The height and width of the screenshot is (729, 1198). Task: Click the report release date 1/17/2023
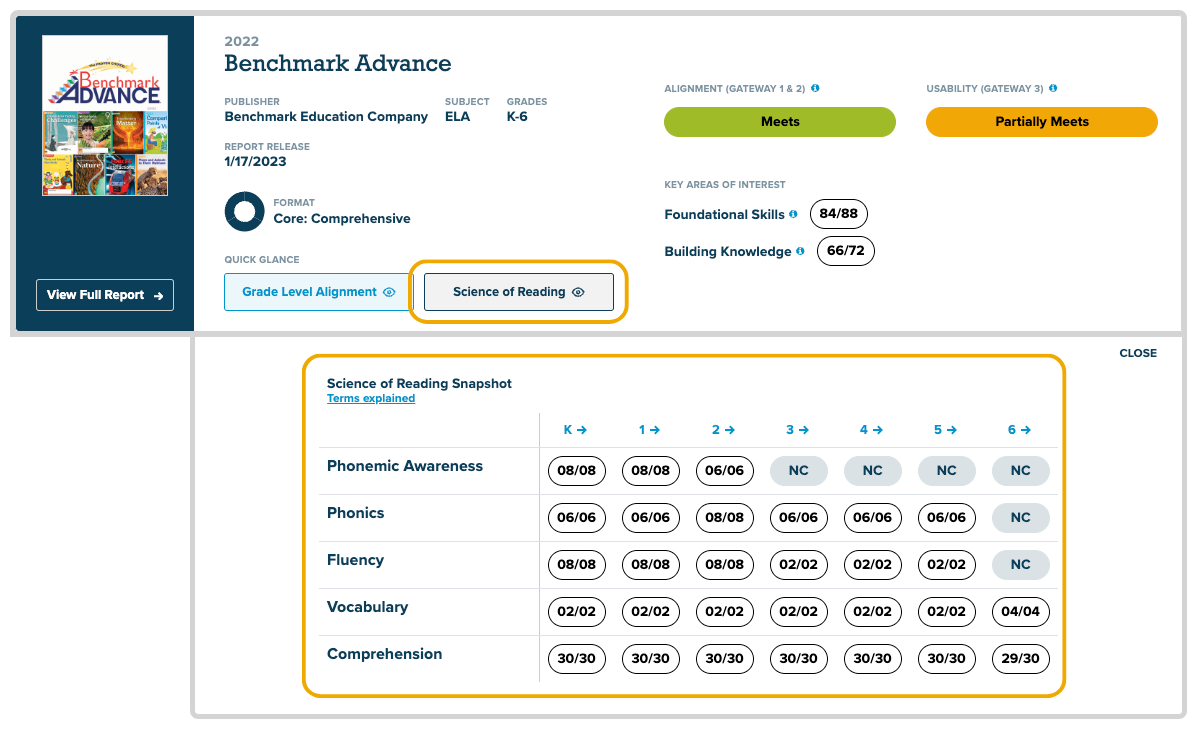[255, 161]
